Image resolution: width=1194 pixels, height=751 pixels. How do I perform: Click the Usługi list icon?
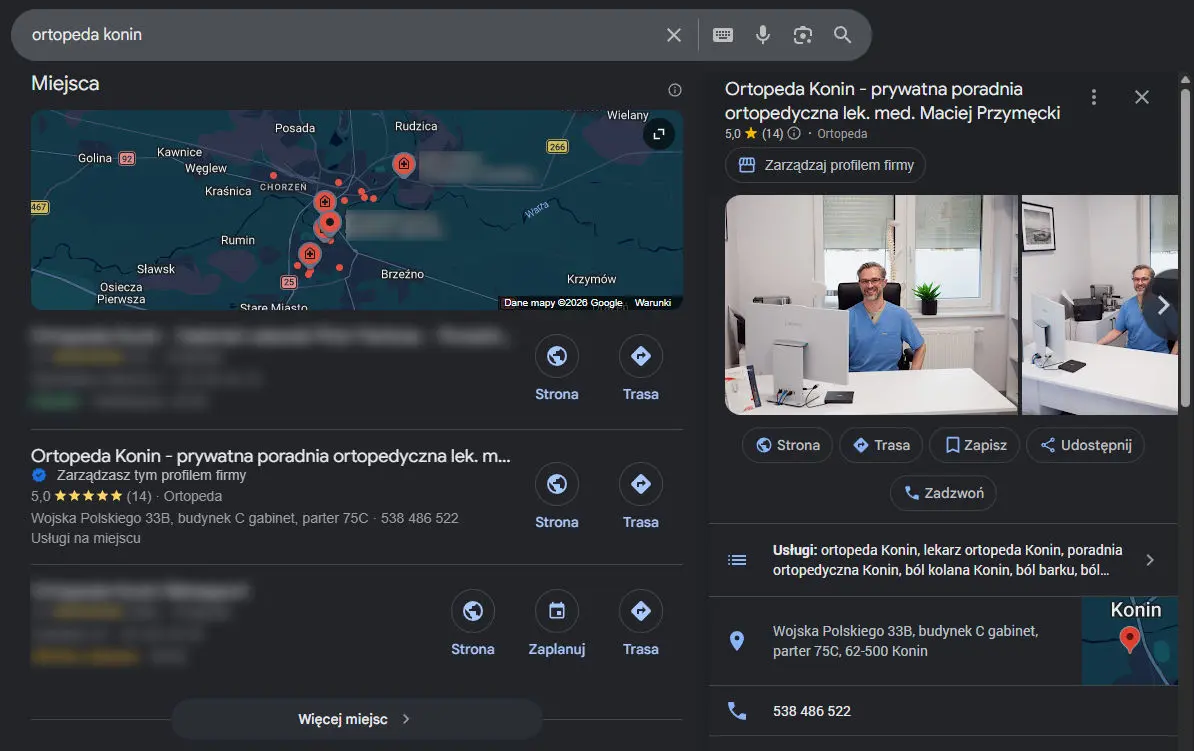[737, 561]
